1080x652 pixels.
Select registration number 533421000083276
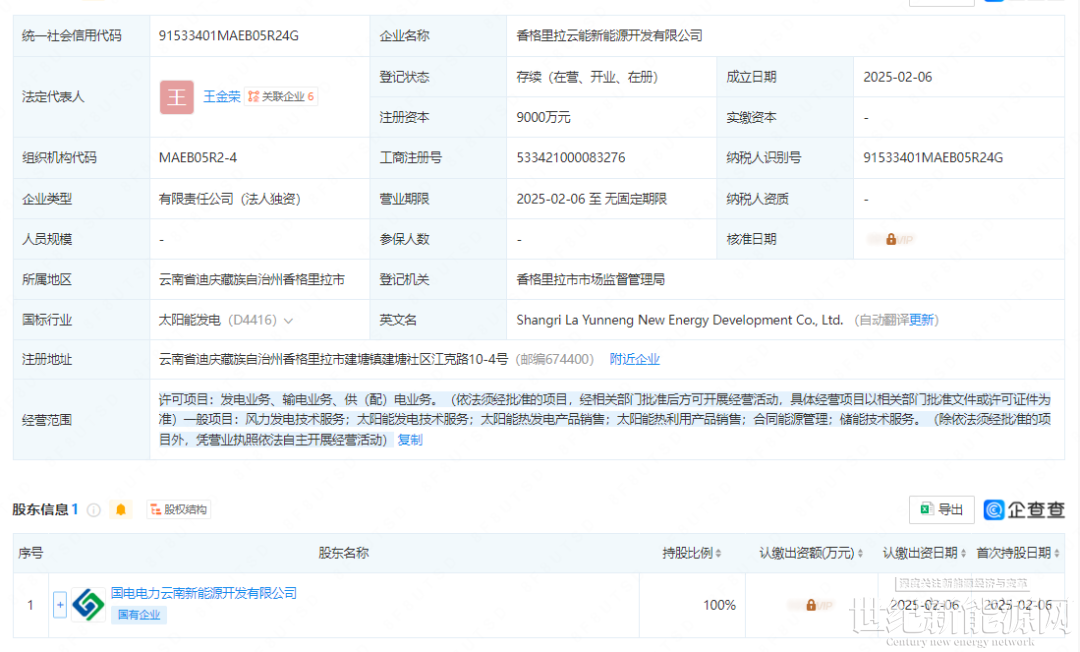point(571,158)
